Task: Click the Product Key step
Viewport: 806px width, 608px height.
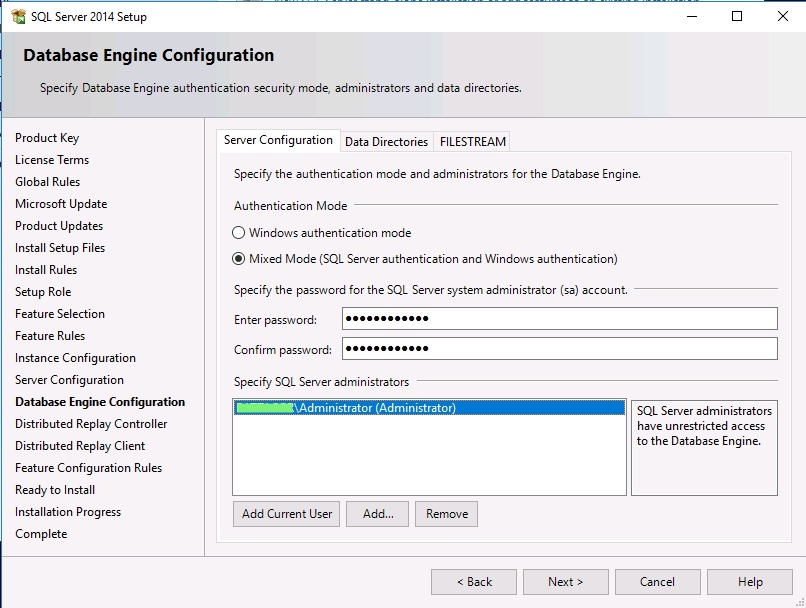Action: (x=47, y=138)
